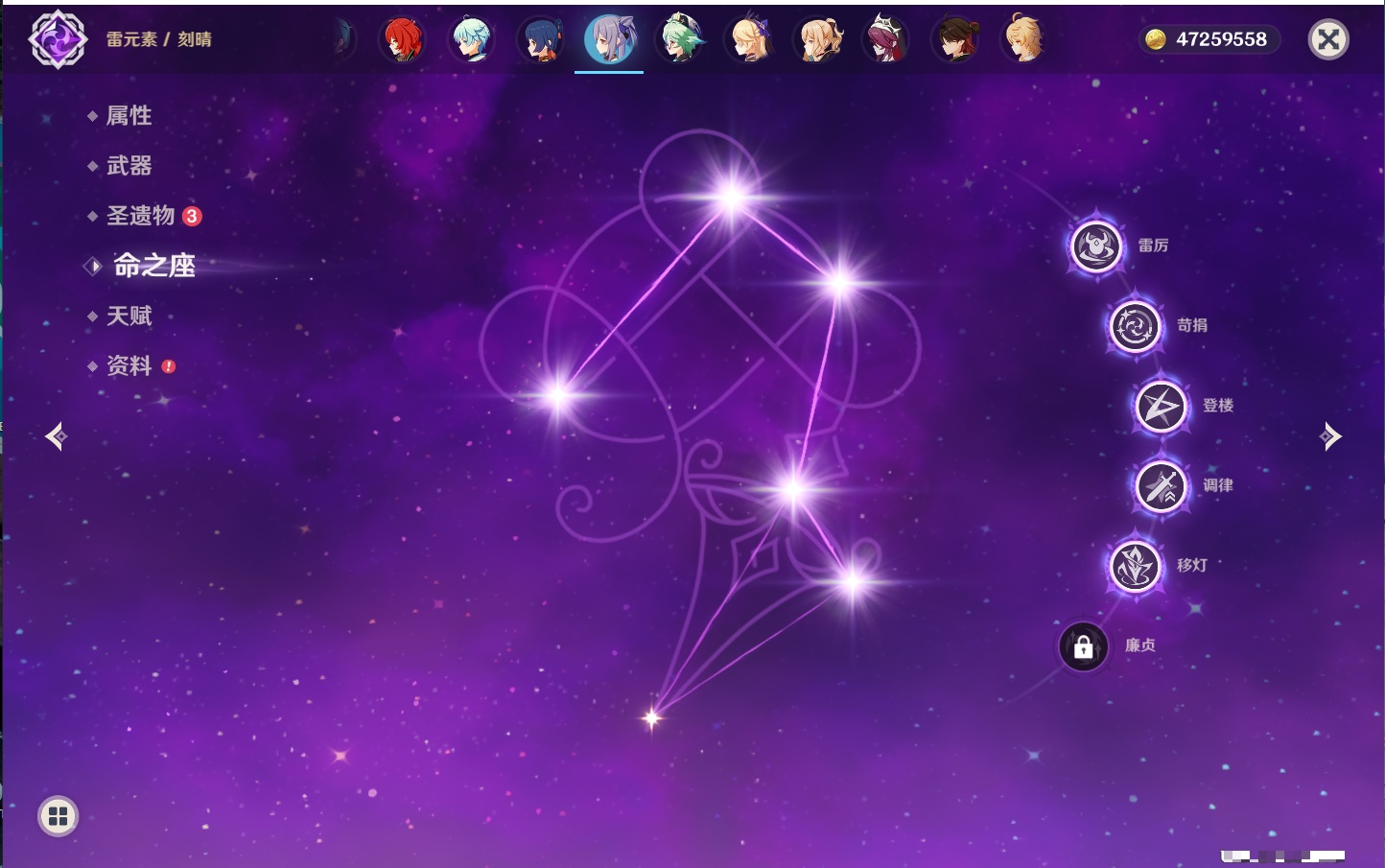Select the highlighted Keqing avatar
This screenshot has height=868, width=1385.
(x=610, y=40)
